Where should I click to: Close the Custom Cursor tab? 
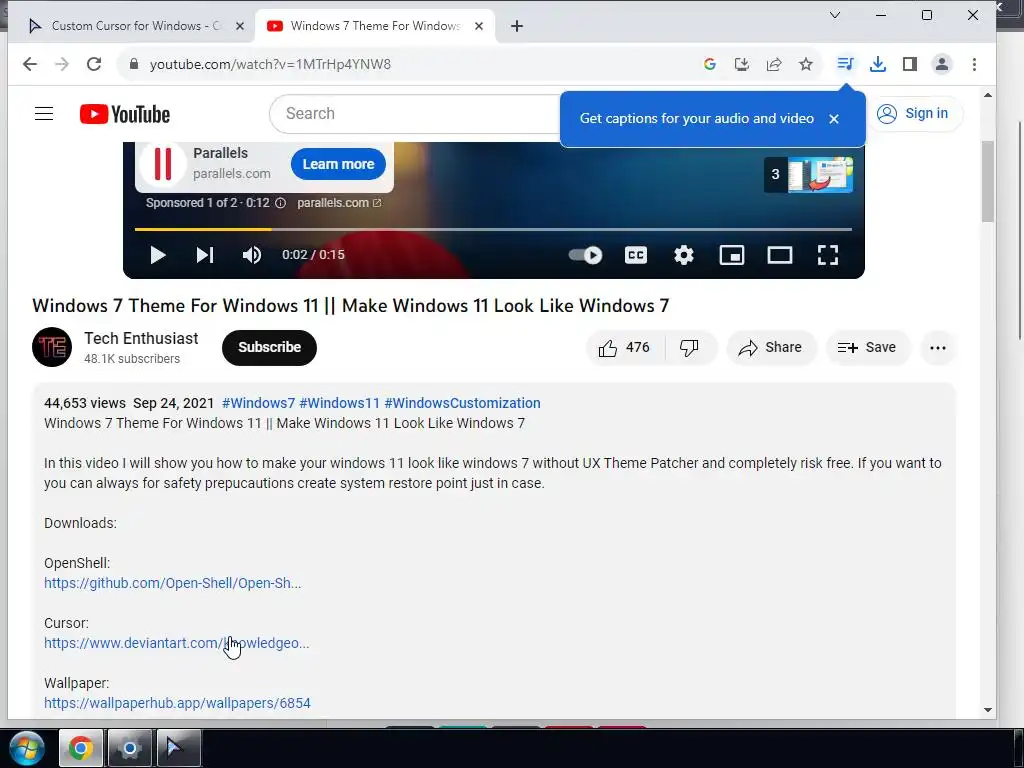pos(240,26)
